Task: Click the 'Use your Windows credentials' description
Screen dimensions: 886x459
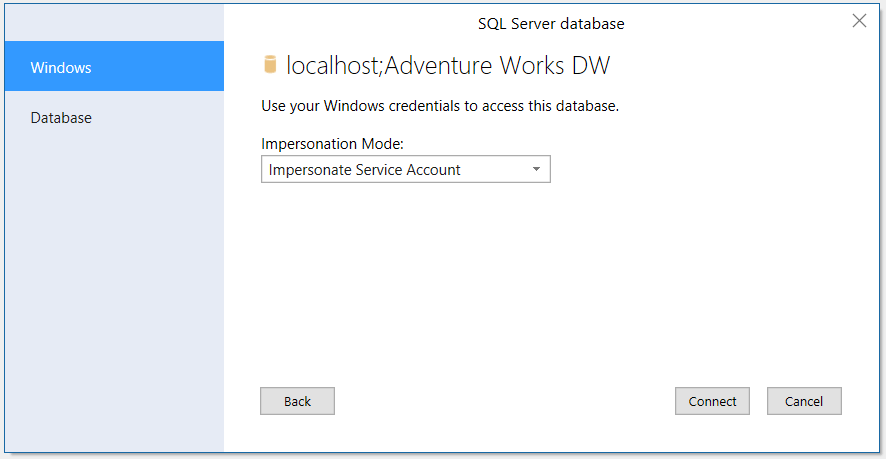Action: click(440, 106)
